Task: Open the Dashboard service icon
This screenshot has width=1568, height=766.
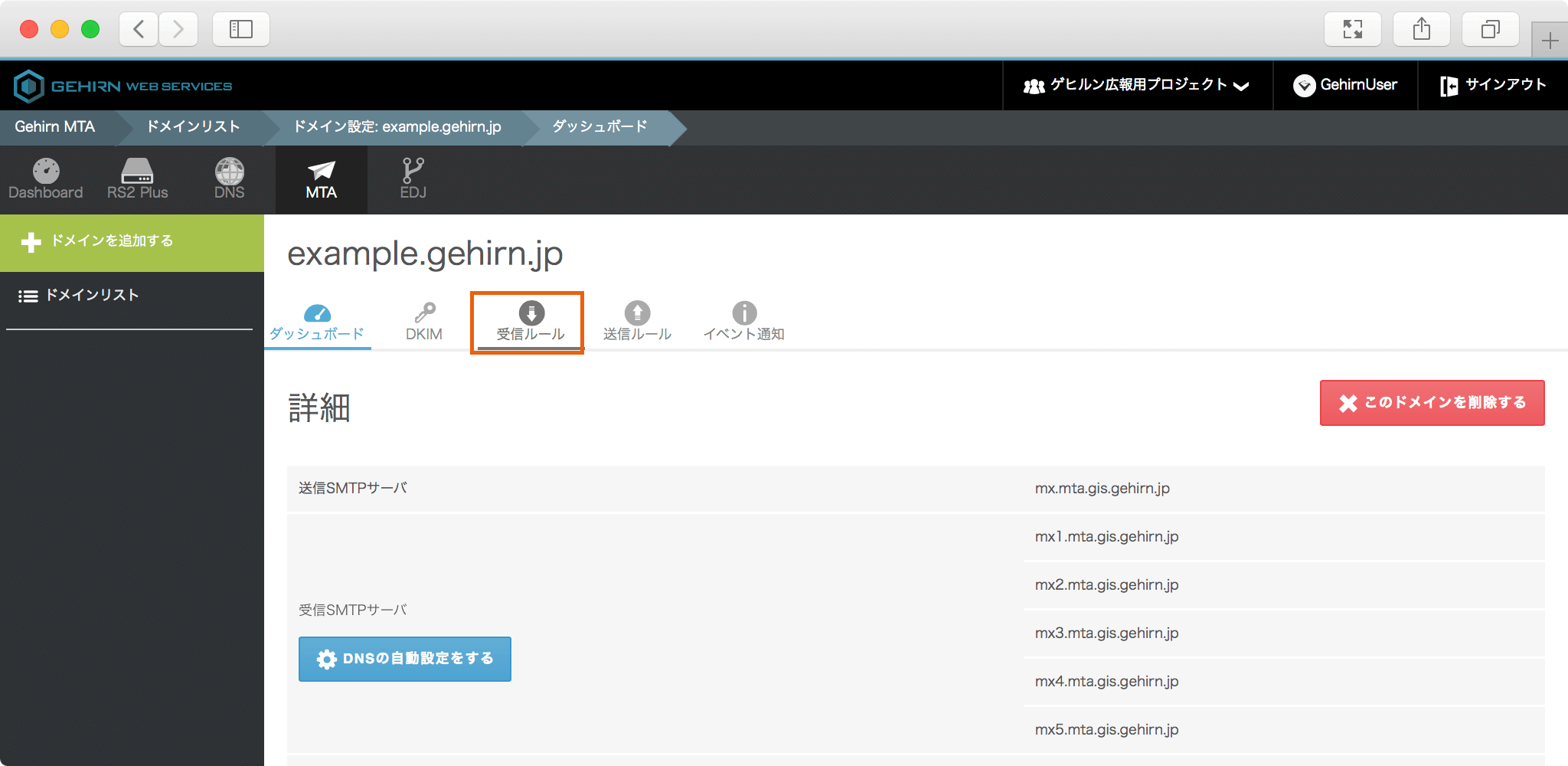Action: [x=46, y=179]
